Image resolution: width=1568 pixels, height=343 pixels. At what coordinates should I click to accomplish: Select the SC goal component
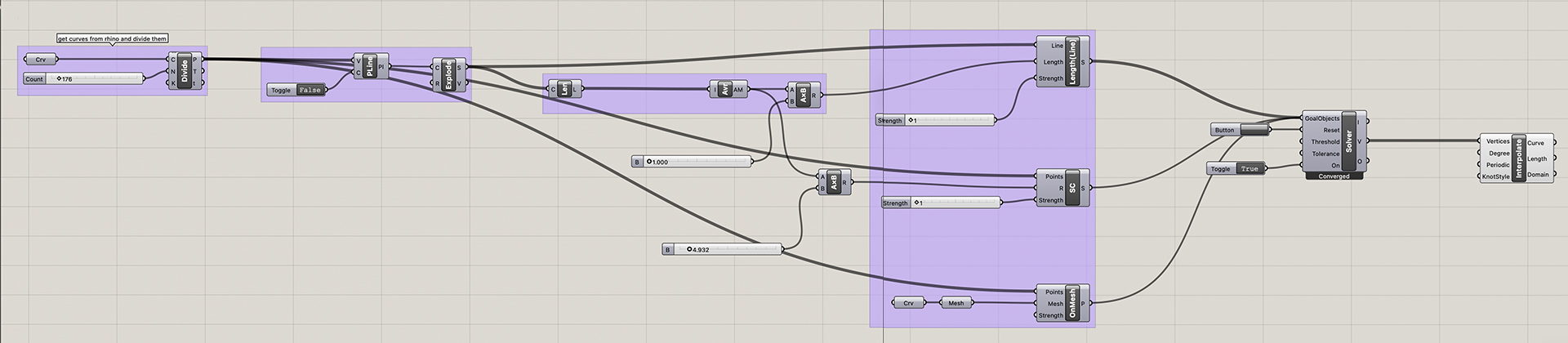[x=1072, y=188]
